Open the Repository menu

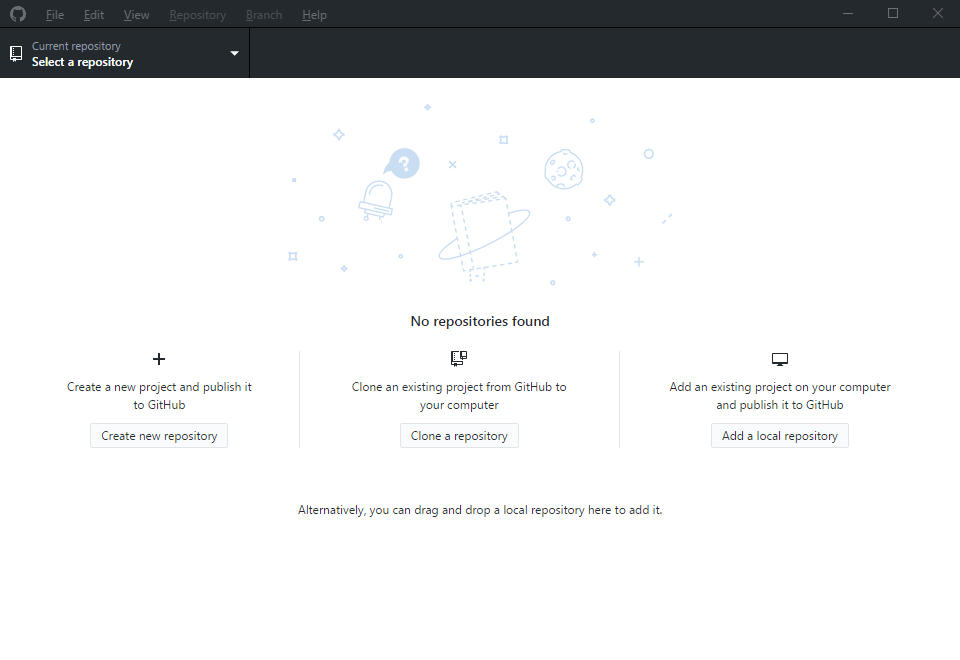point(198,15)
